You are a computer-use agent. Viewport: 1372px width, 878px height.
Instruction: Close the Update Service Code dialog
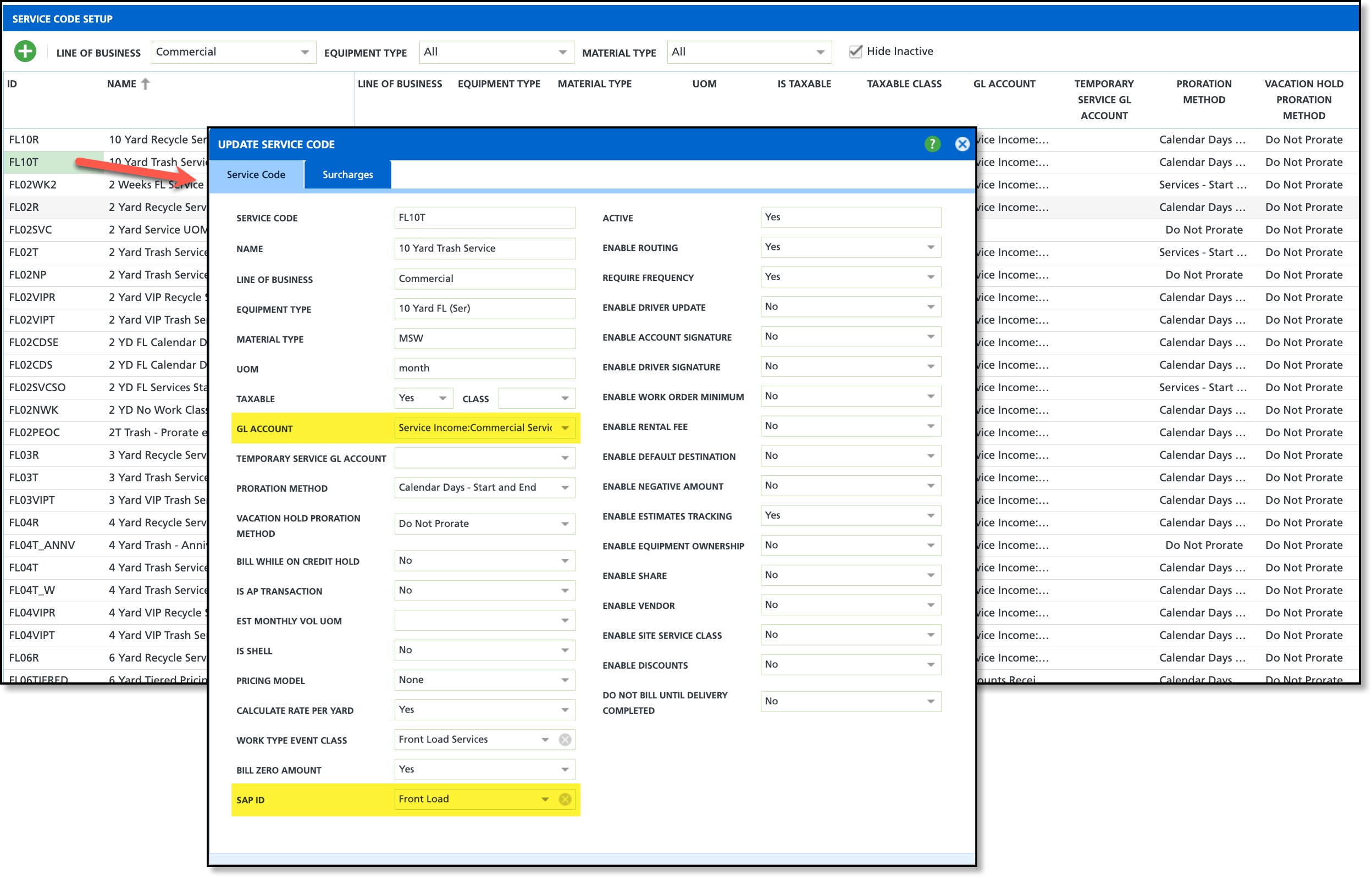pyautogui.click(x=961, y=143)
